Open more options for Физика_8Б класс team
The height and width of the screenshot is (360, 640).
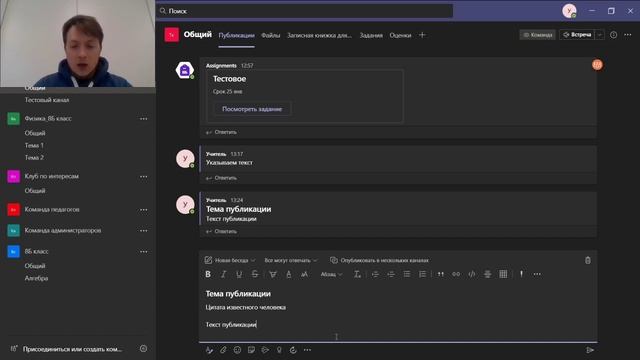pyautogui.click(x=144, y=119)
